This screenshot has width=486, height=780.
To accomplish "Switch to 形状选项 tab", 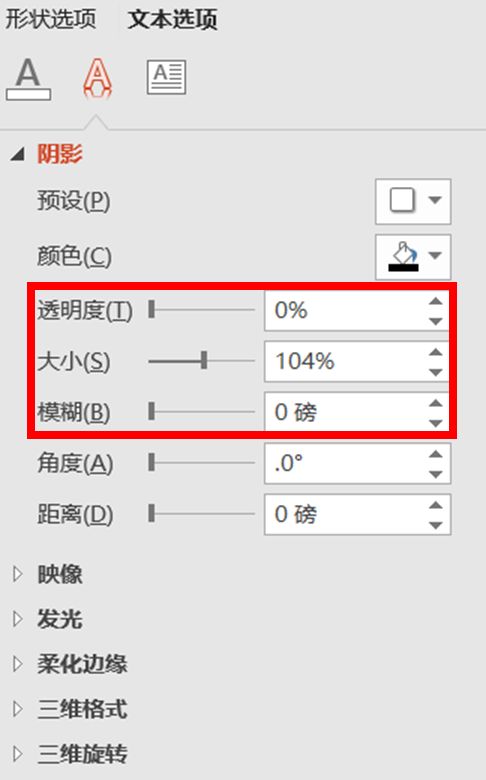I will (x=51, y=19).
